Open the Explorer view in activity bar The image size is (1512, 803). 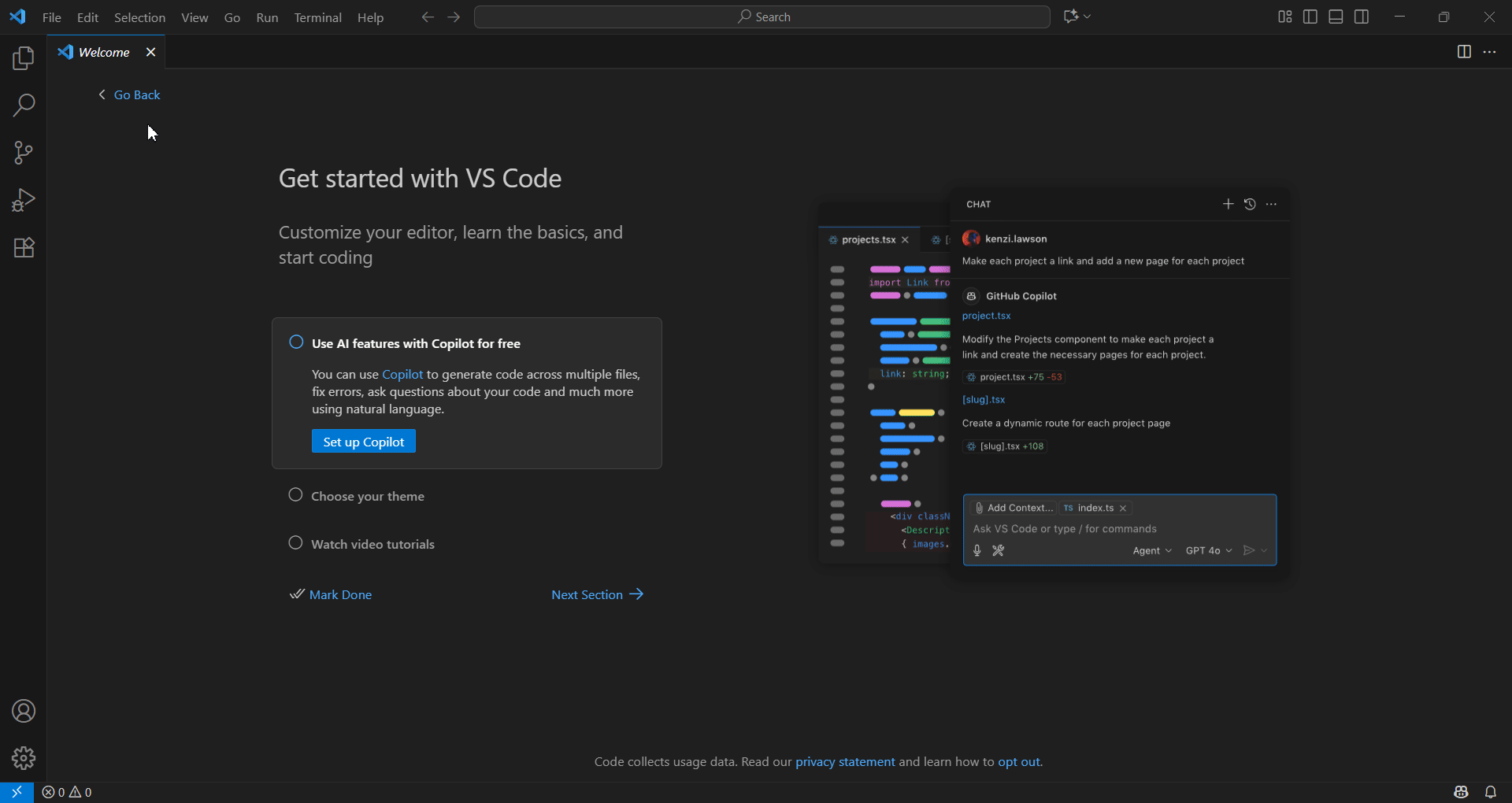24,58
